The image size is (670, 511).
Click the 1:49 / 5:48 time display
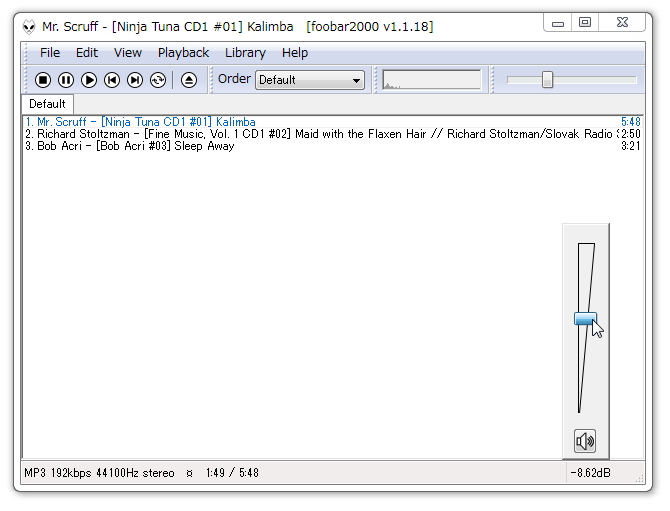[232, 473]
